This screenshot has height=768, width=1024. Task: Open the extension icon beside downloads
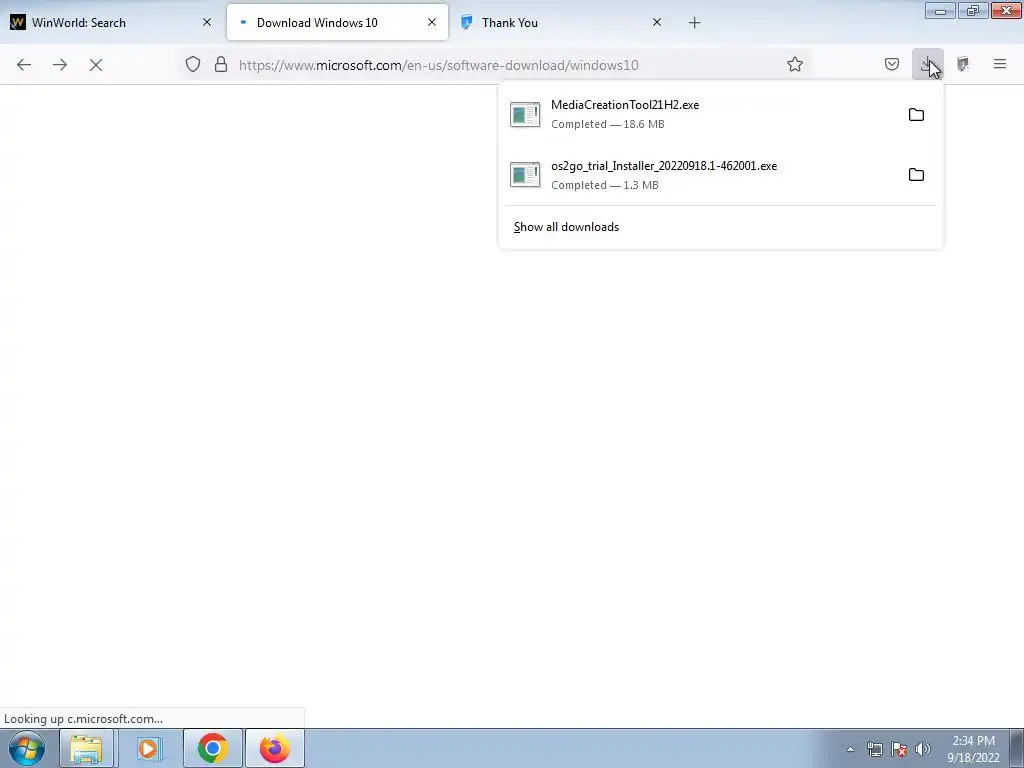point(963,64)
